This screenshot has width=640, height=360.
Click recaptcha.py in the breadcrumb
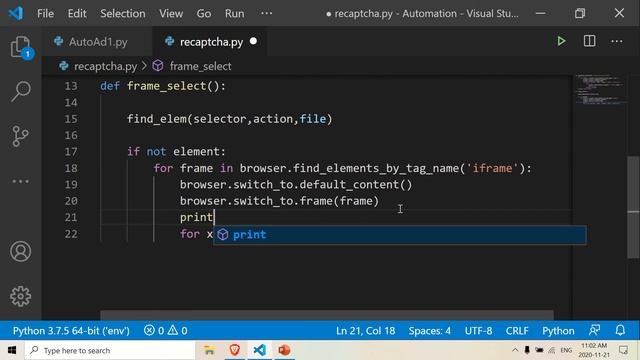(x=105, y=66)
